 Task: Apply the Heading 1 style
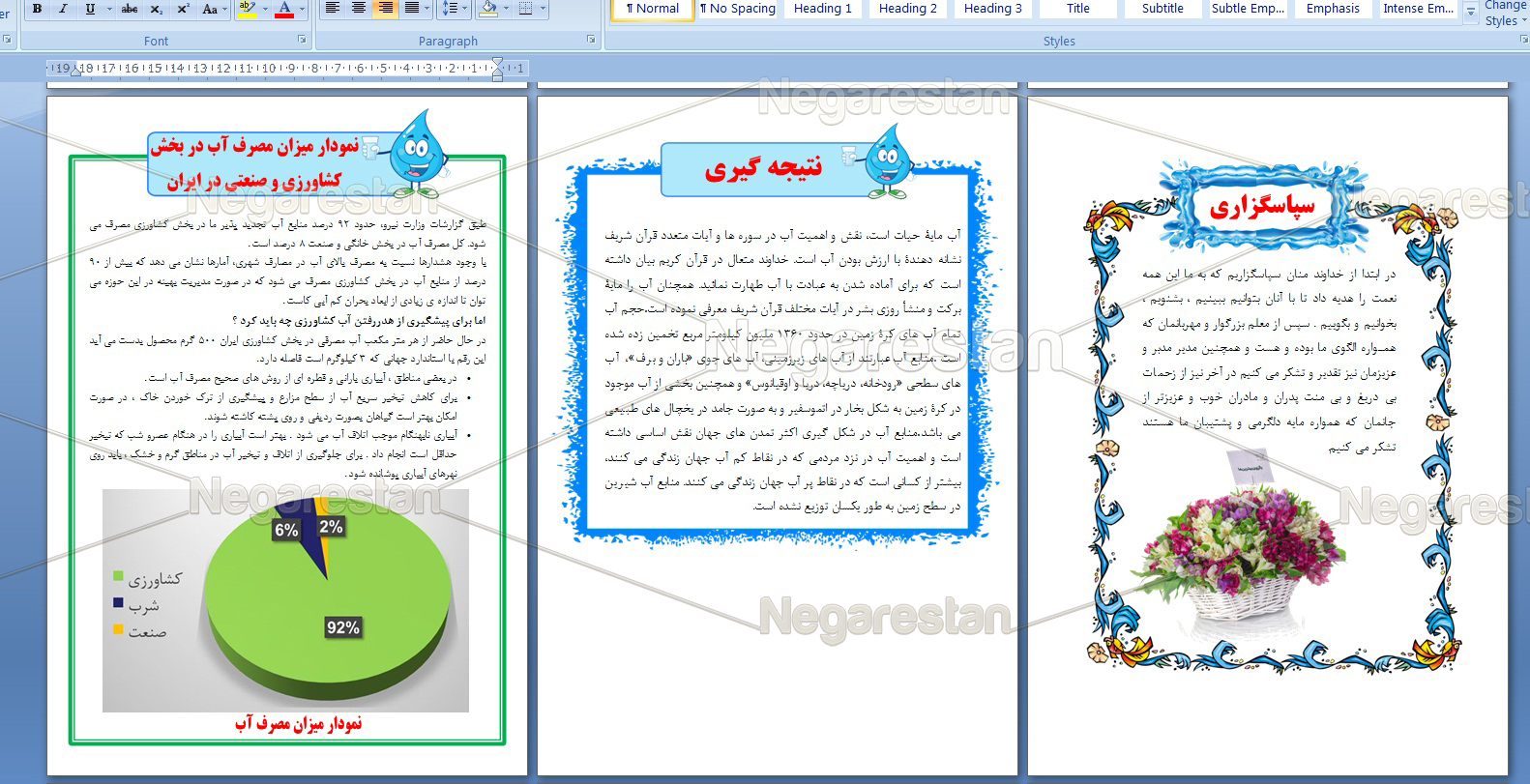tap(822, 9)
